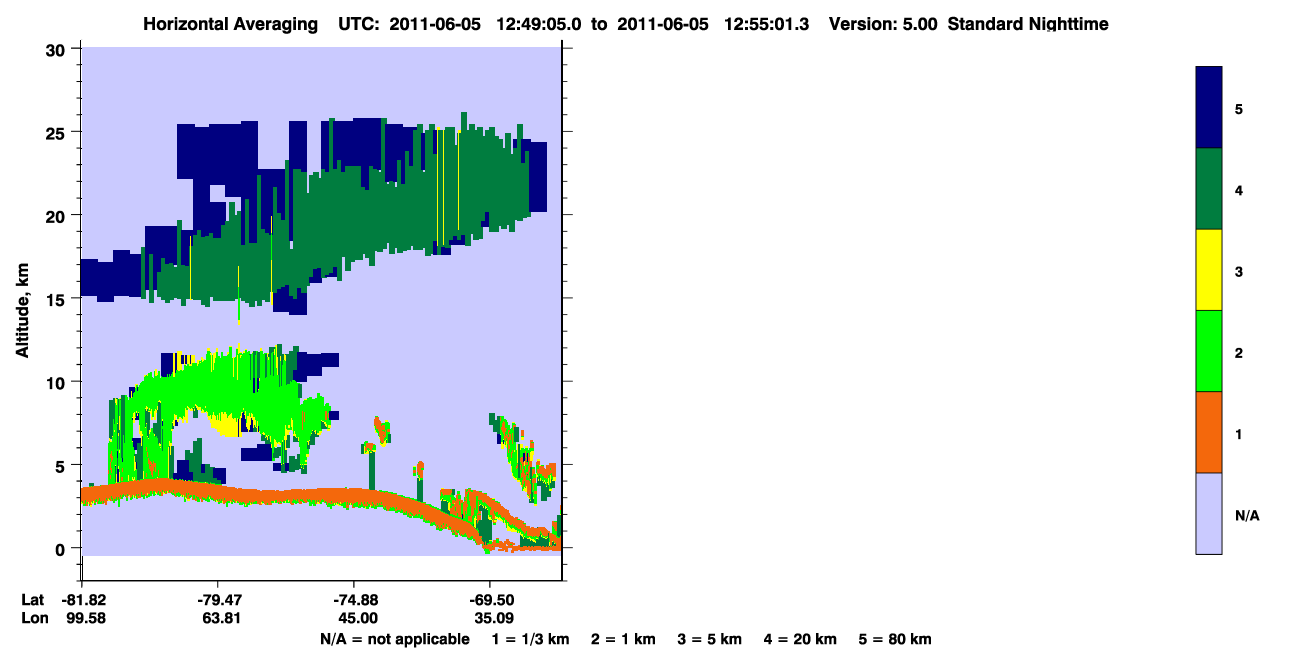The image size is (1300, 667).
Task: Click longitude value 63.81
Action: point(221,618)
